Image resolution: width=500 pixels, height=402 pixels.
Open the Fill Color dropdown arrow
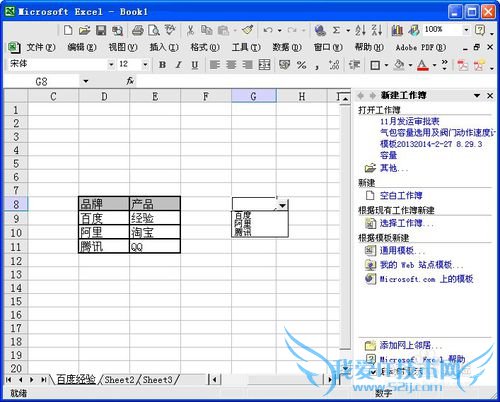click(410, 65)
